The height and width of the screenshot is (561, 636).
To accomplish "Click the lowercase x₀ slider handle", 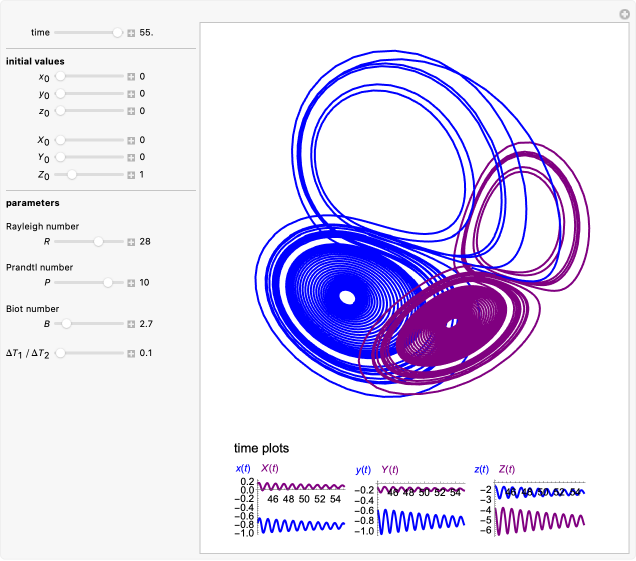I will (60, 76).
